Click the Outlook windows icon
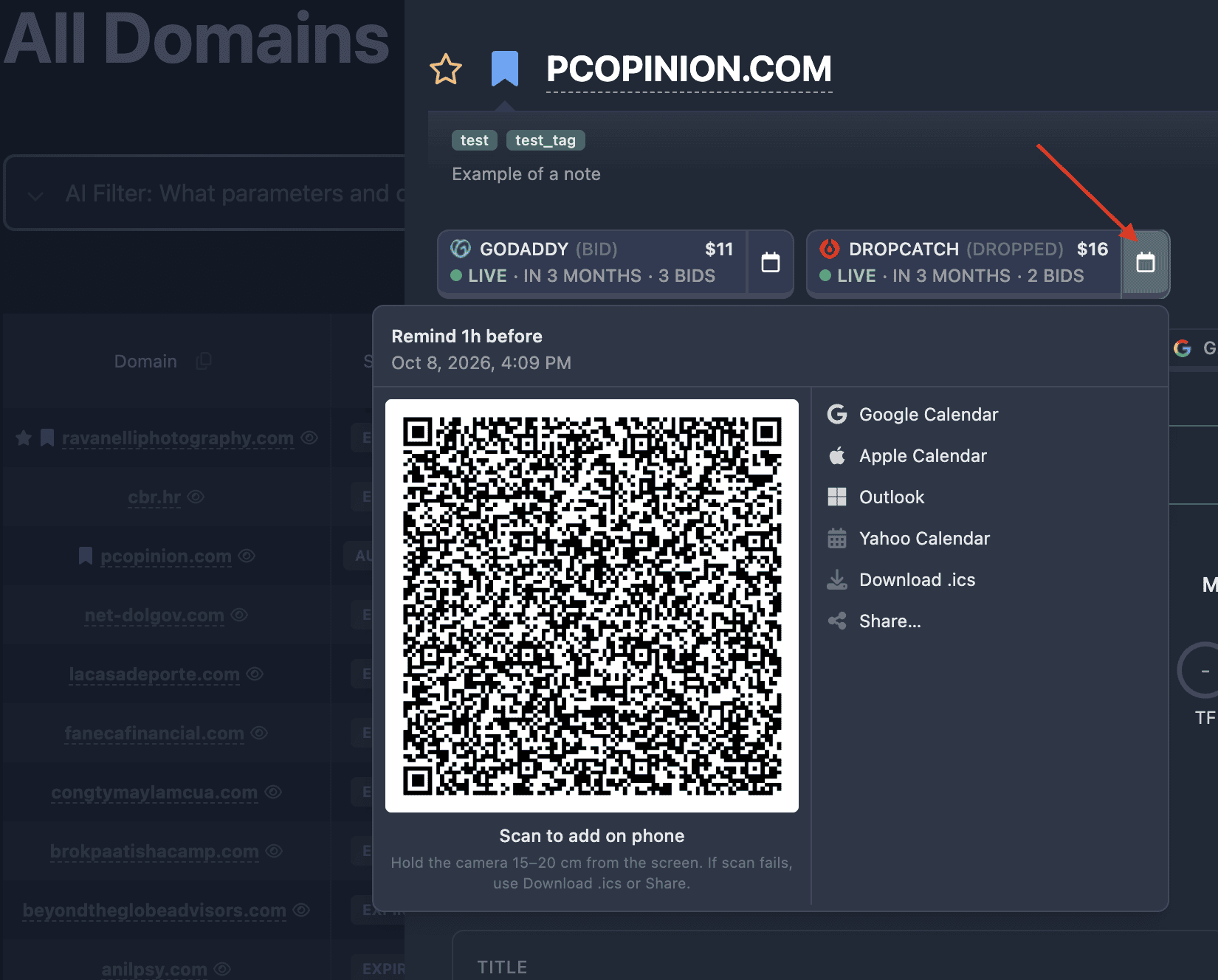 [837, 497]
